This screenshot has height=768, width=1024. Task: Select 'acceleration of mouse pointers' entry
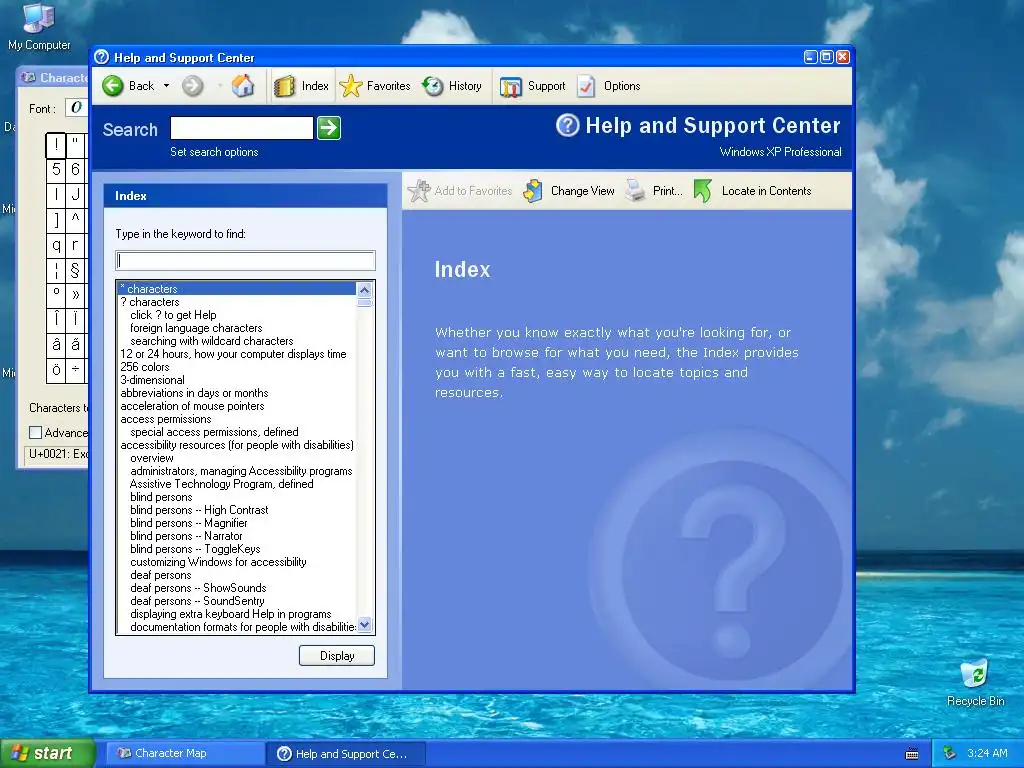point(236,406)
